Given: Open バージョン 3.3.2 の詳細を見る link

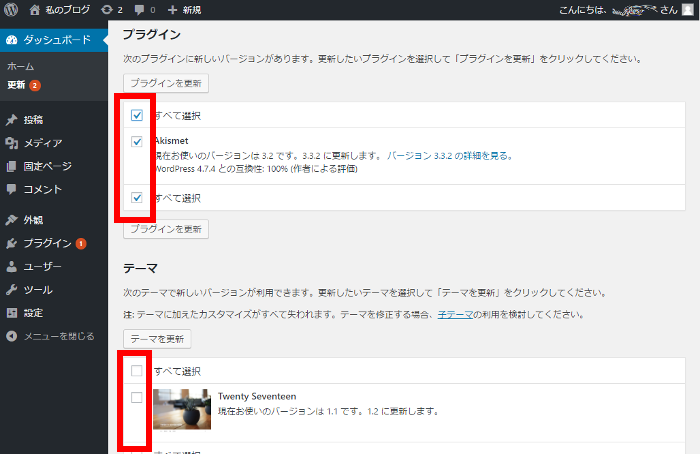Looking at the screenshot, I should pos(450,156).
